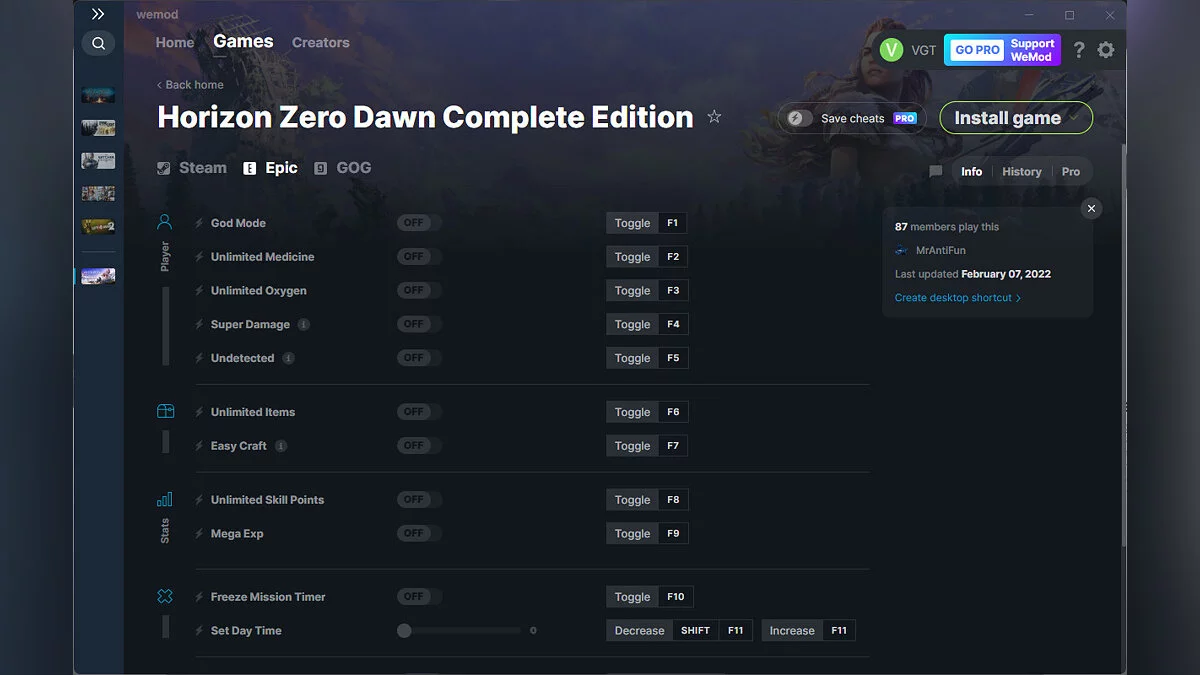Screen dimensions: 1200x675
Task: Turn on Save cheats toggle
Action: 796,118
